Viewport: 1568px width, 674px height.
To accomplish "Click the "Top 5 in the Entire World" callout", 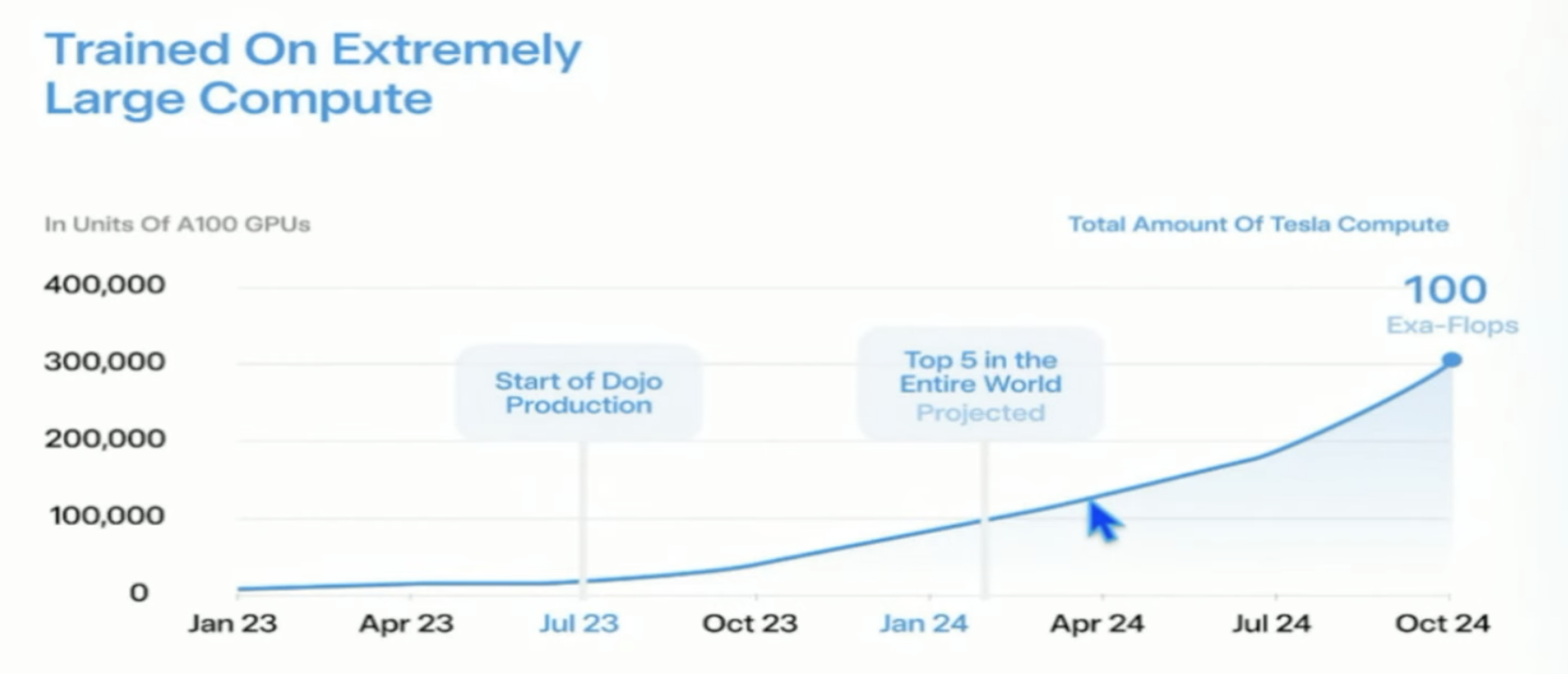I will coord(980,384).
